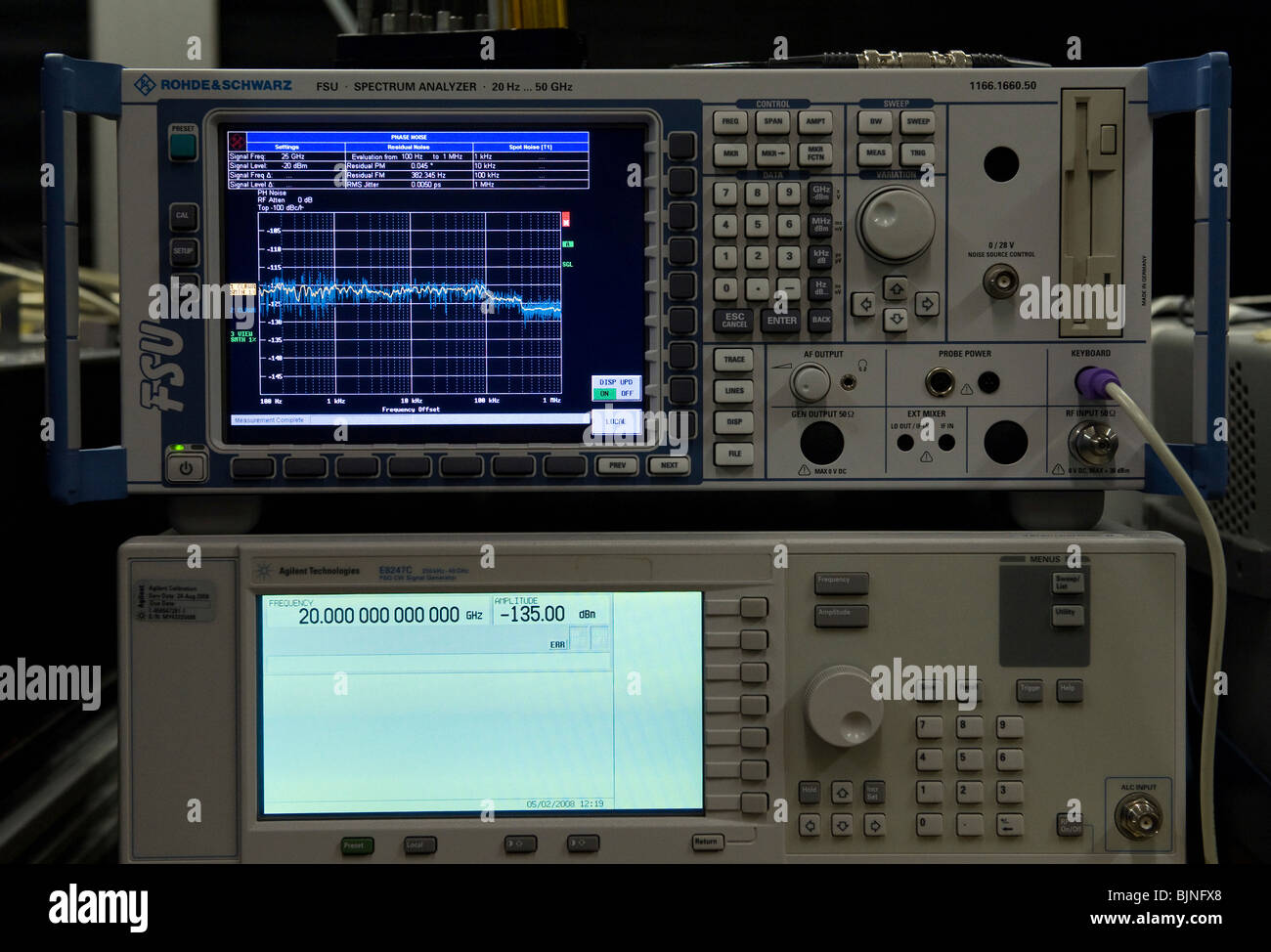Image resolution: width=1271 pixels, height=952 pixels.
Task: Tap the CAL key on FSU
Action: [x=183, y=216]
